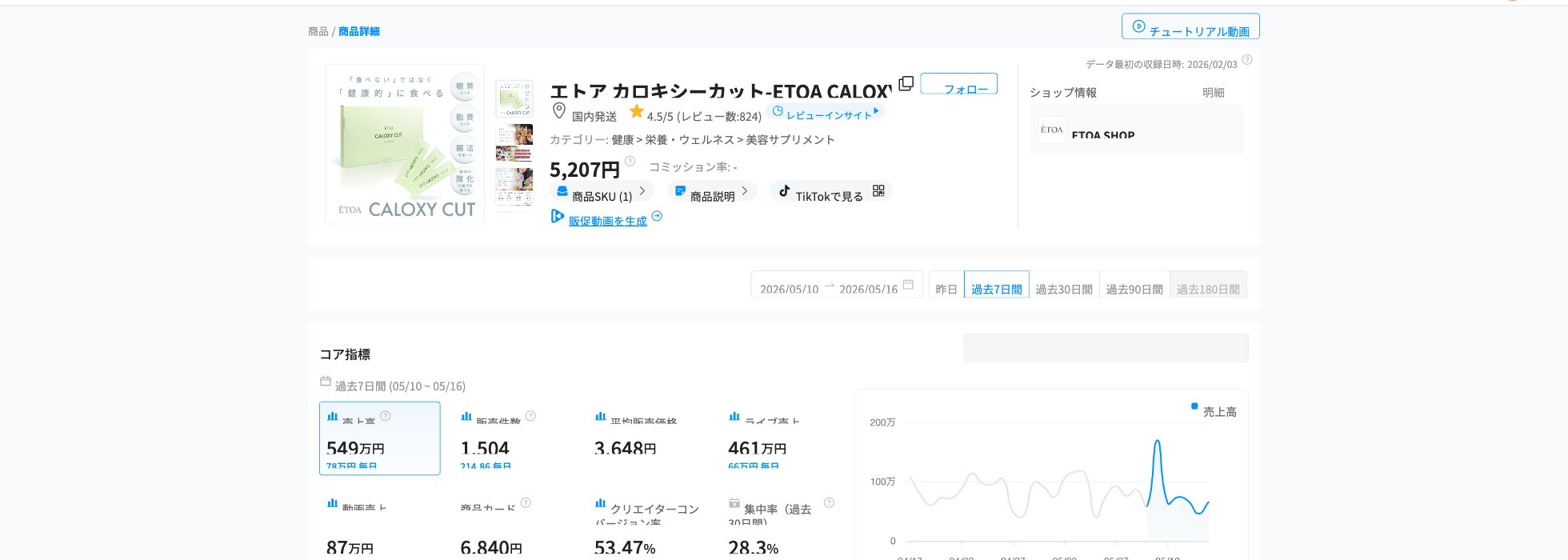
Task: Switch to 過去30日間 range
Action: pos(1064,284)
